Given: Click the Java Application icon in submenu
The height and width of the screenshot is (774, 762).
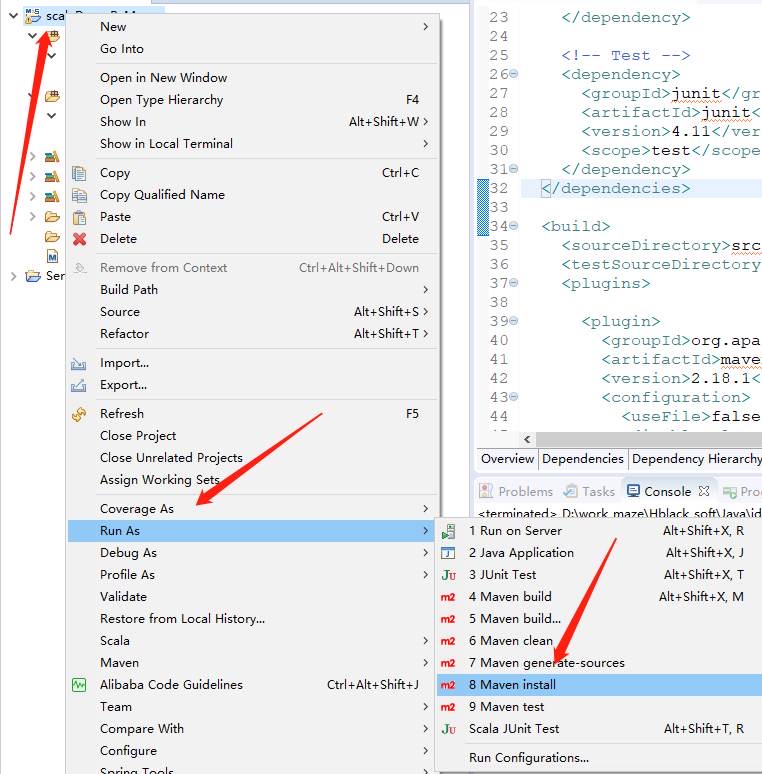Looking at the screenshot, I should pyautogui.click(x=448, y=553).
